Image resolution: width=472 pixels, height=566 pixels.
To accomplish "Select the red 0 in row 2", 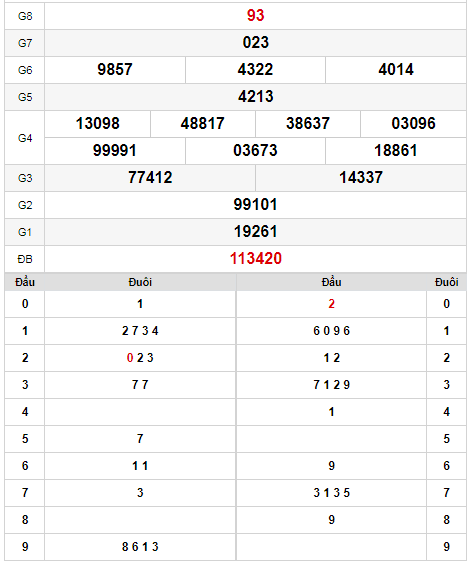I will tap(130, 358).
